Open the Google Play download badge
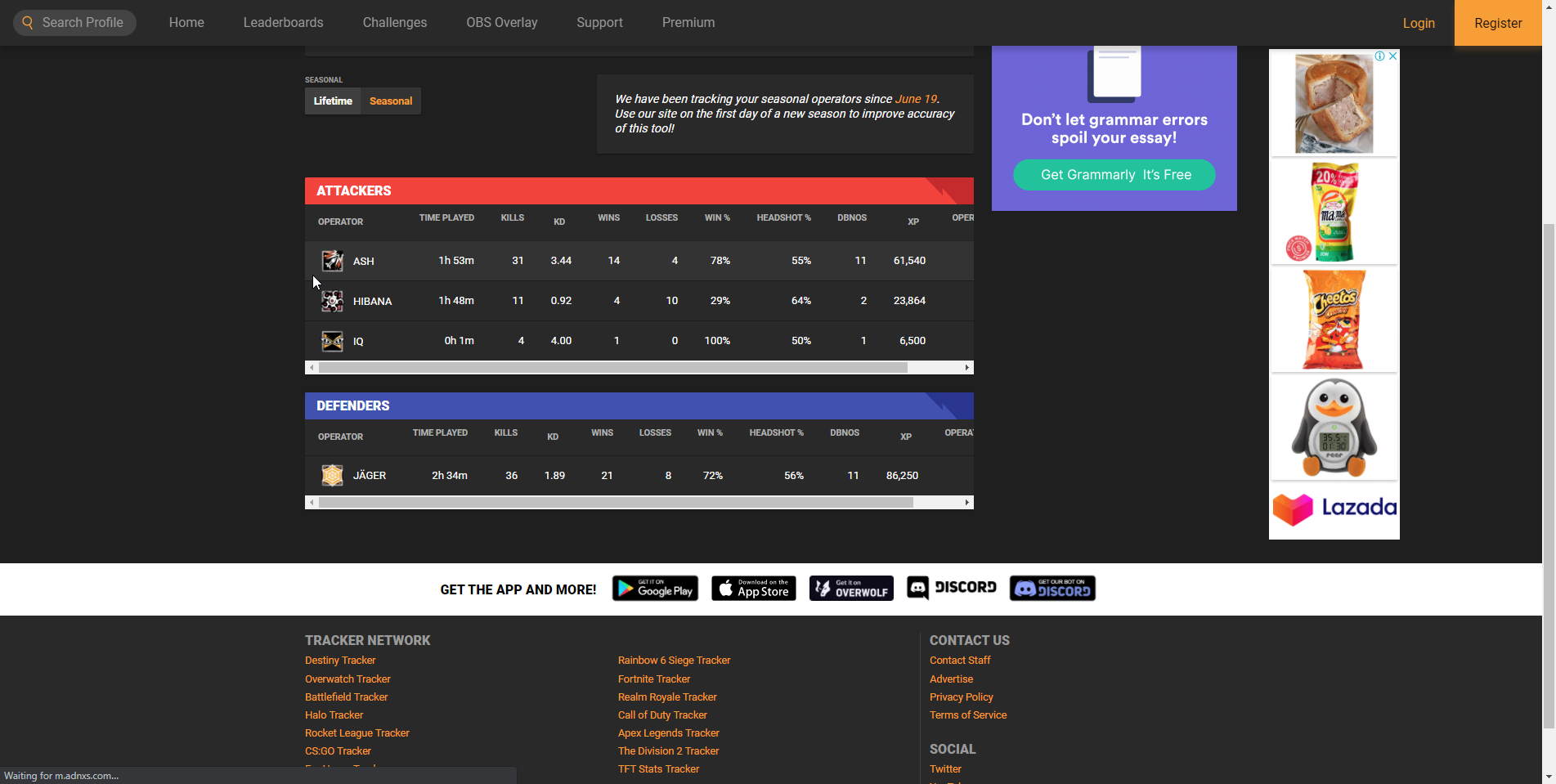 [x=655, y=589]
